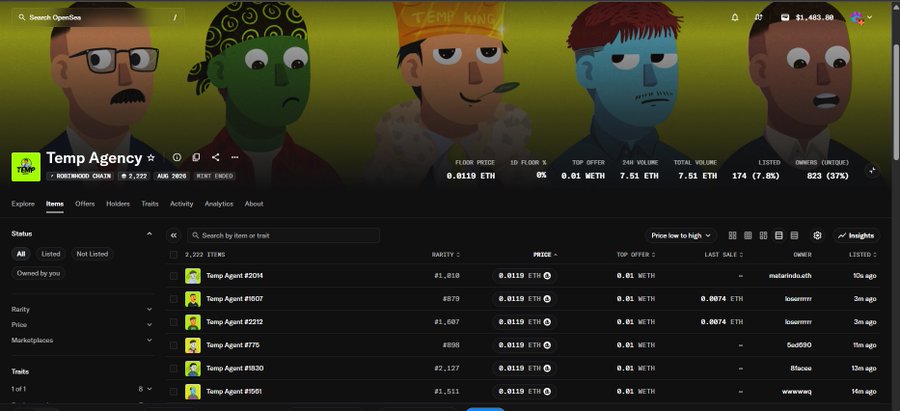Expand the Price filter
The width and height of the screenshot is (900, 411).
point(82,325)
